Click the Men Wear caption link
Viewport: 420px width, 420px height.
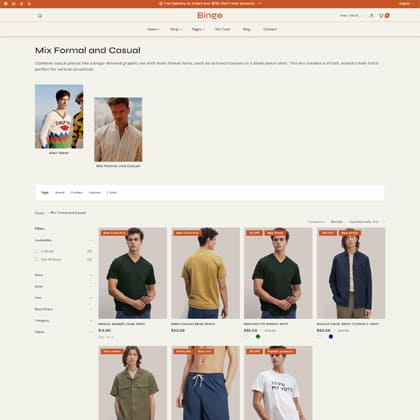pos(59,153)
